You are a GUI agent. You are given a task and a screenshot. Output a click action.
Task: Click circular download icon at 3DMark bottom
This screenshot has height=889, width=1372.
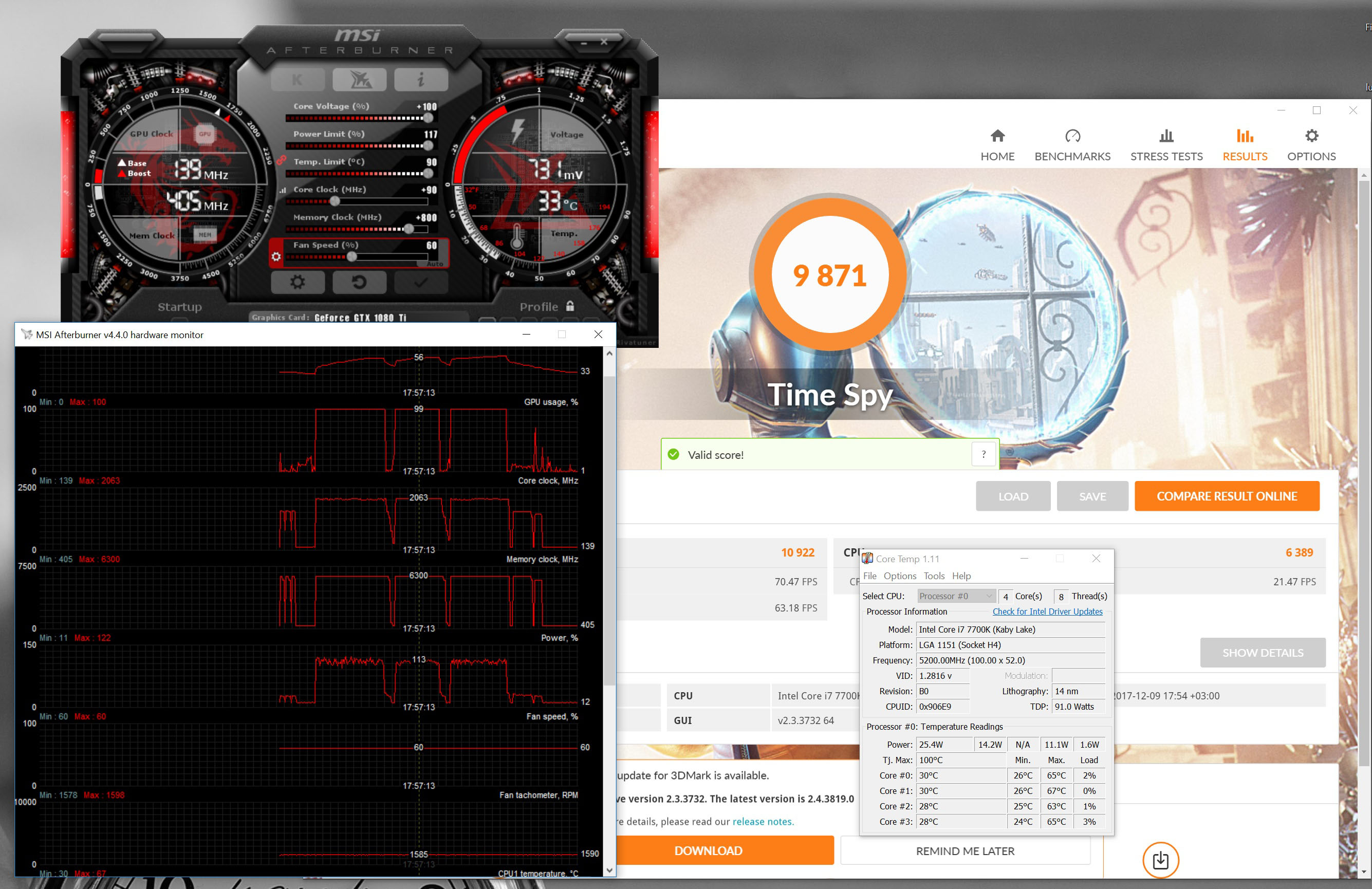point(1160,860)
